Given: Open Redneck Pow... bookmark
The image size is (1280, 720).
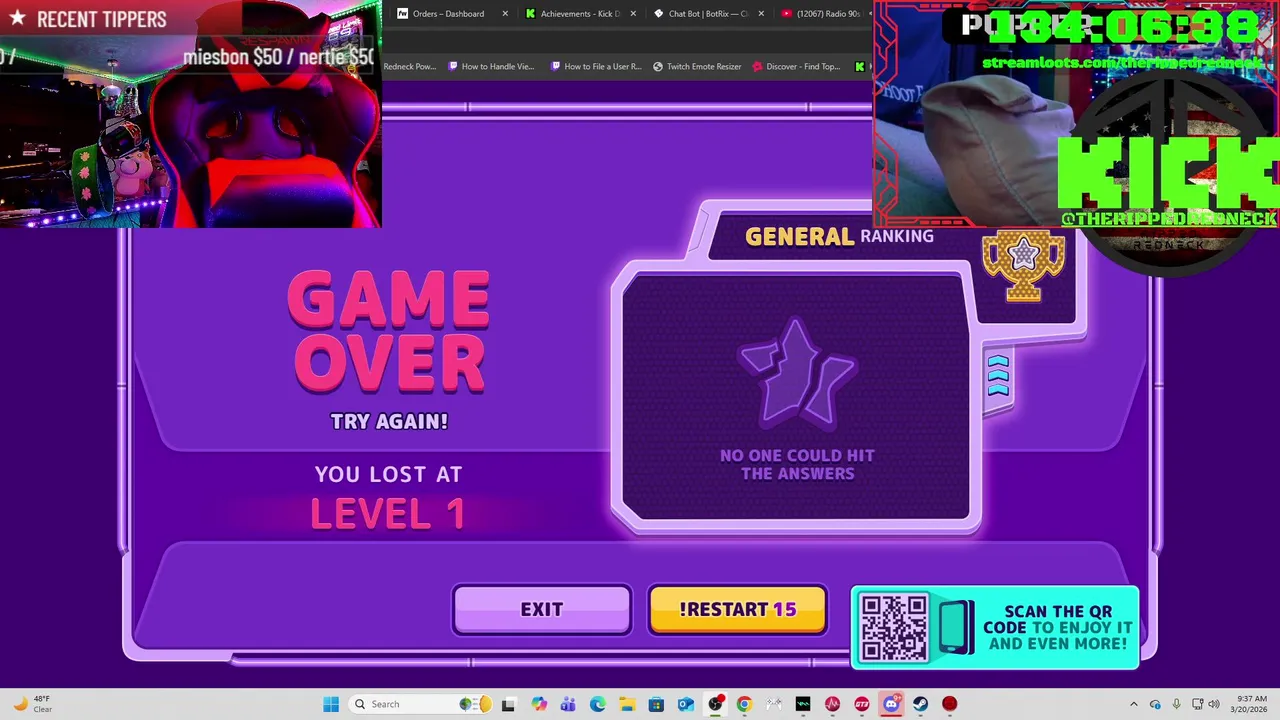Looking at the screenshot, I should tap(410, 67).
